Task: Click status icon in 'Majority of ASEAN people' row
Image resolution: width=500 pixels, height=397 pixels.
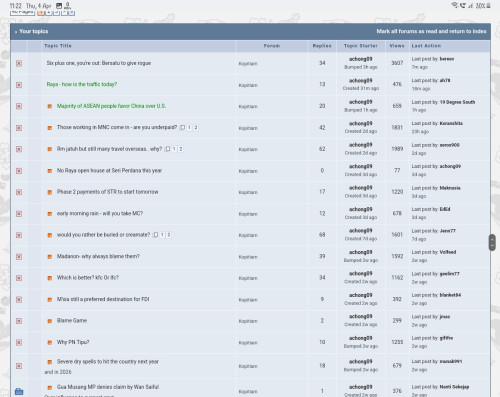Action: (19, 106)
